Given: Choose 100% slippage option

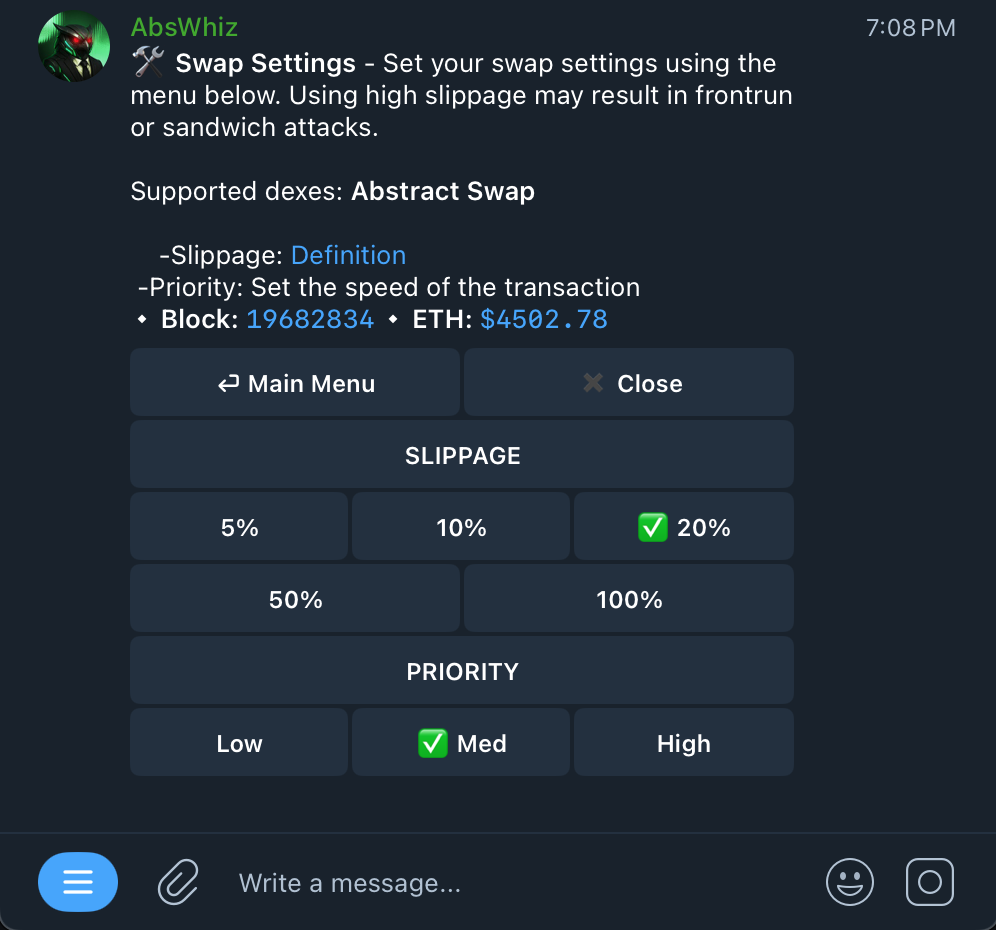Looking at the screenshot, I should click(x=629, y=600).
